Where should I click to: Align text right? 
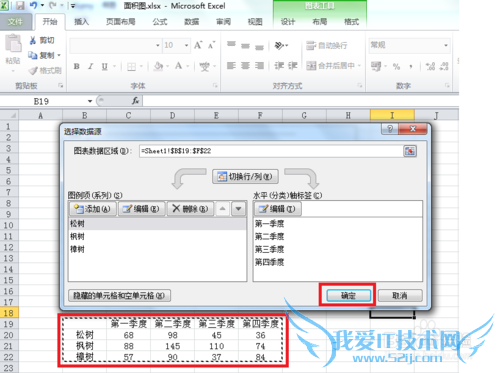click(x=259, y=66)
